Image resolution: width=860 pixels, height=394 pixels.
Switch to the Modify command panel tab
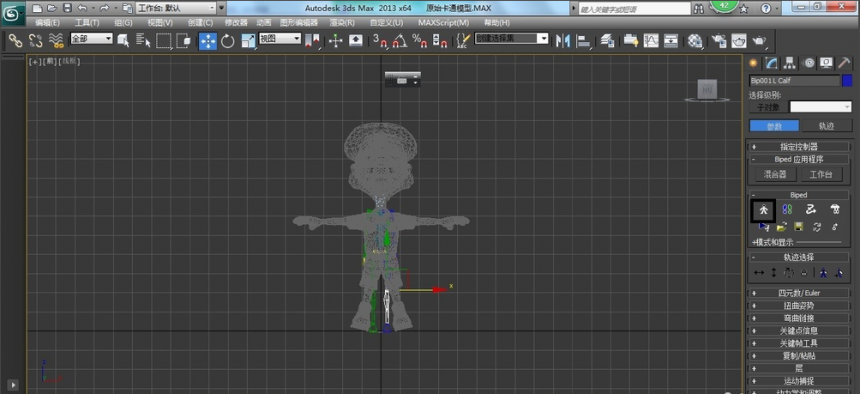(x=771, y=63)
